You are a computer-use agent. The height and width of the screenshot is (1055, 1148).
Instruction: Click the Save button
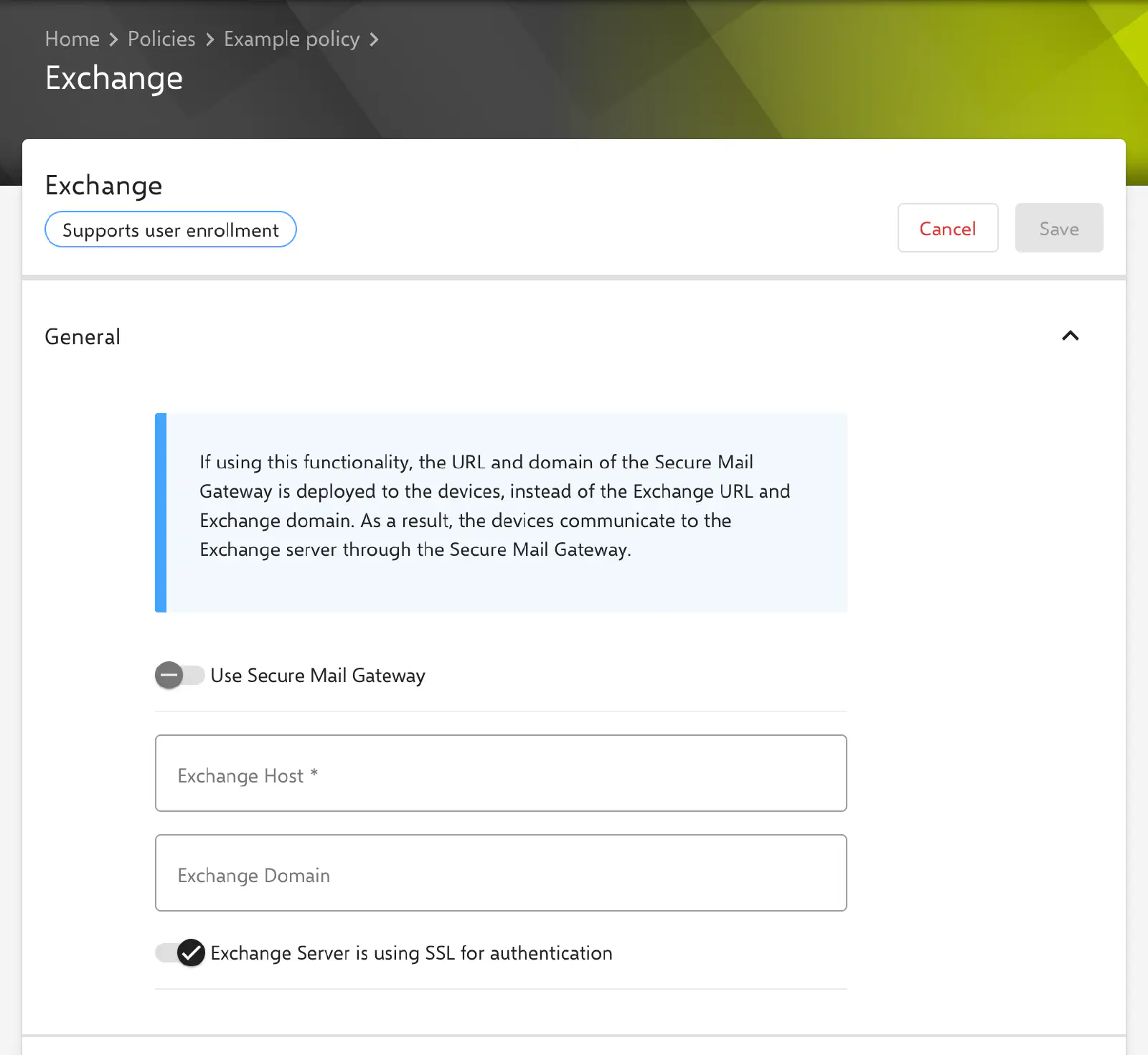coord(1059,228)
